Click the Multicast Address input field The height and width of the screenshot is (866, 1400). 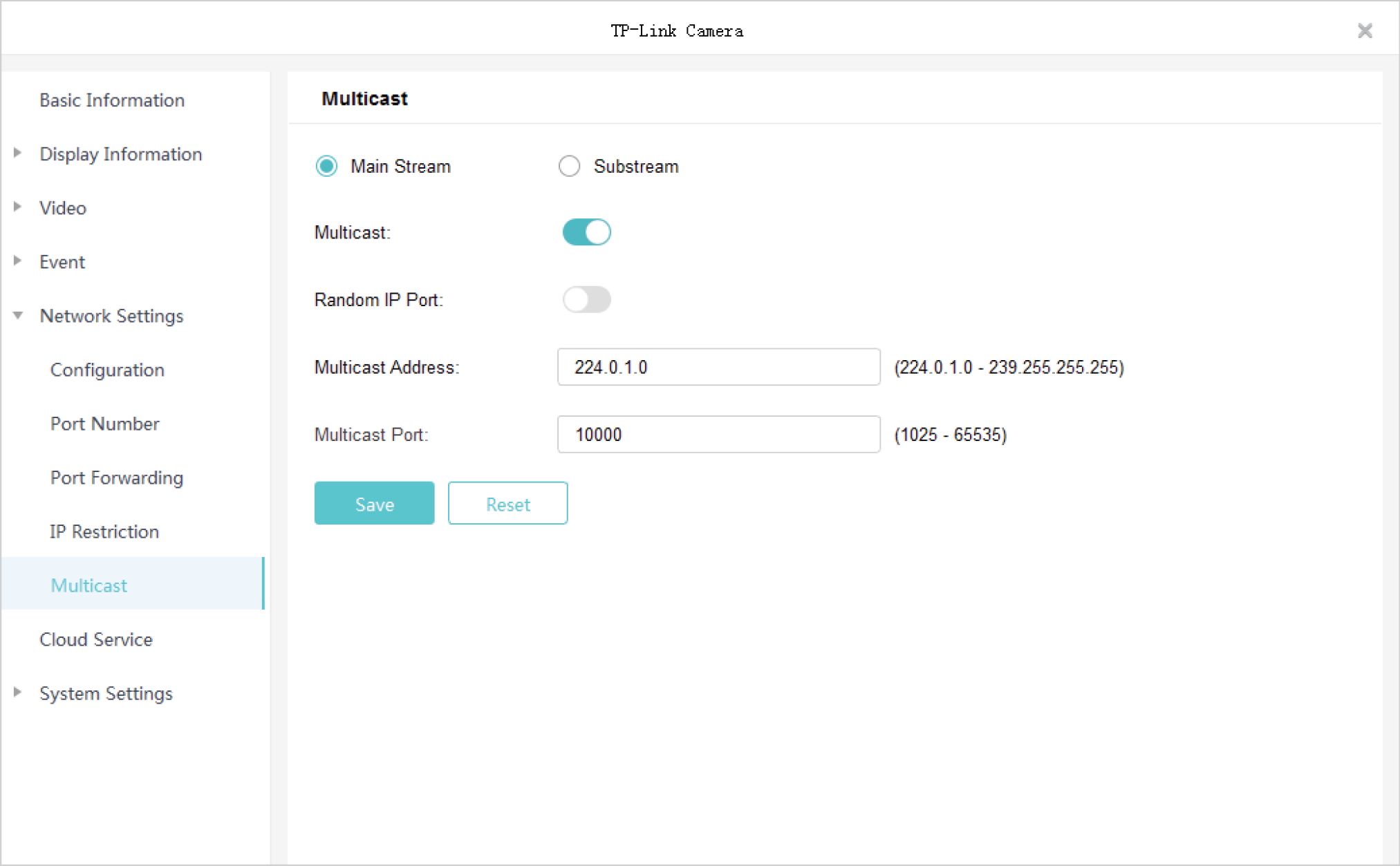718,367
